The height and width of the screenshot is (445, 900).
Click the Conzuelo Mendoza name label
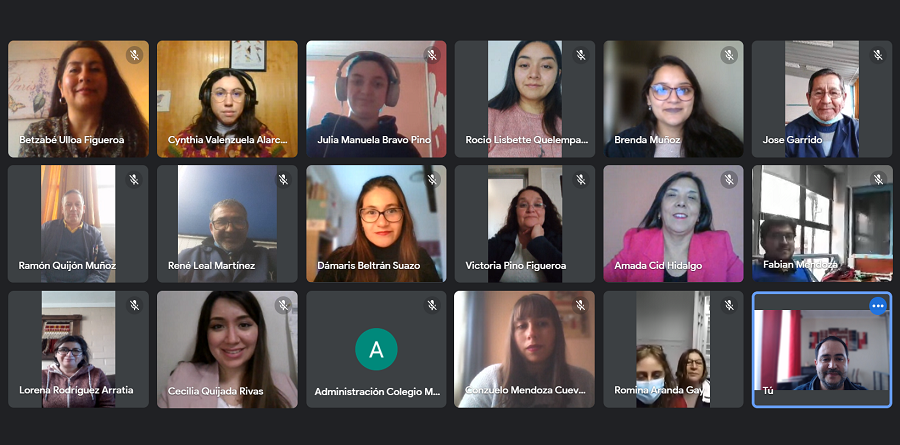pos(525,390)
